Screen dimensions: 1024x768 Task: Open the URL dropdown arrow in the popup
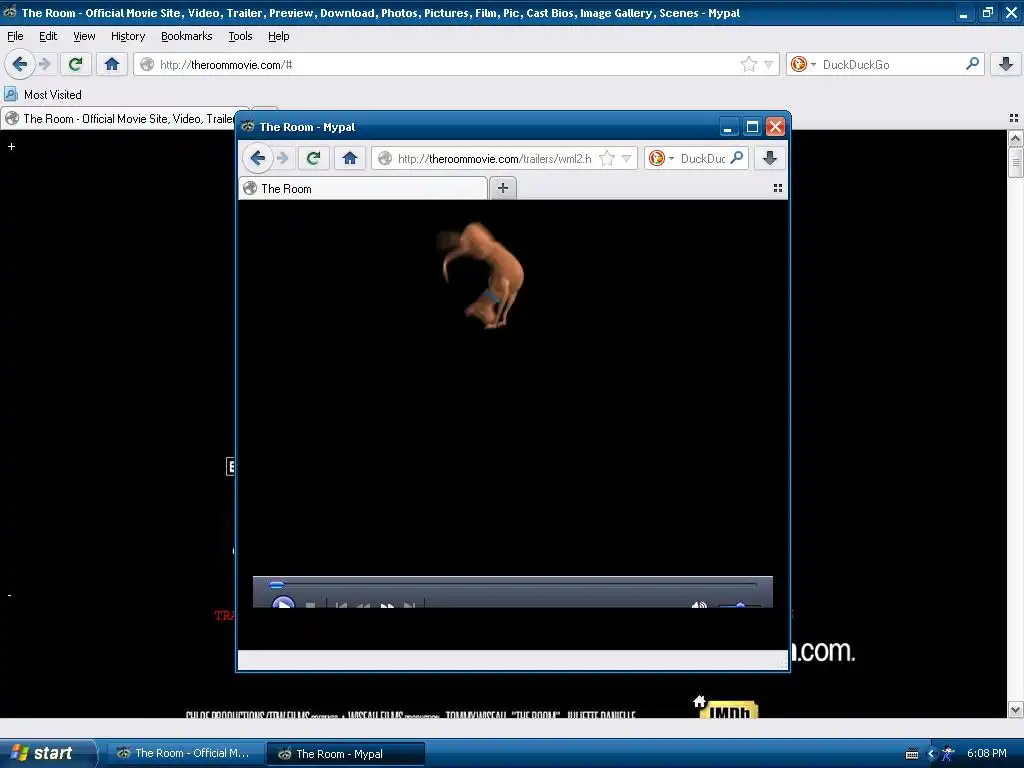pos(626,158)
